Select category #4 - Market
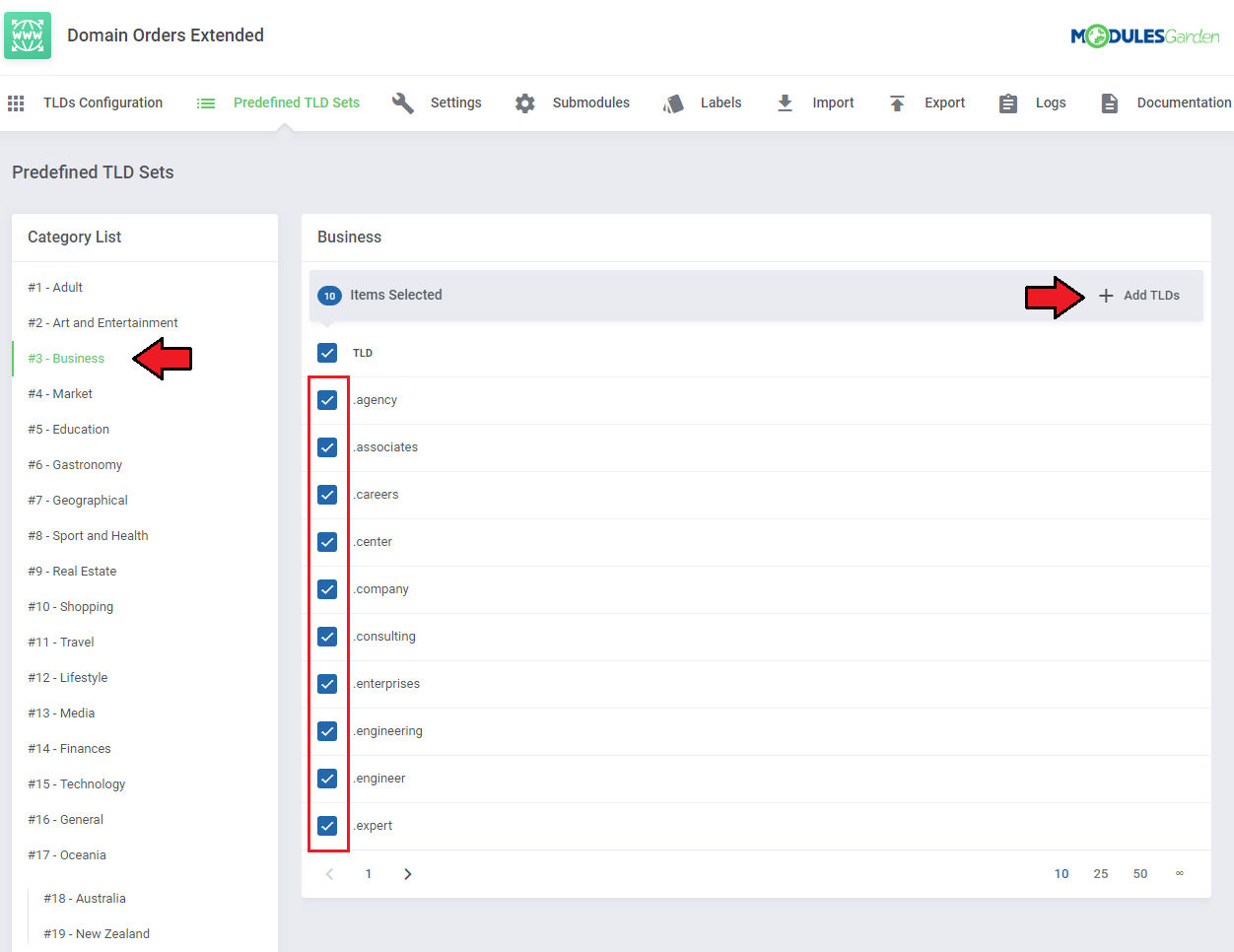The height and width of the screenshot is (952, 1234). [60, 394]
